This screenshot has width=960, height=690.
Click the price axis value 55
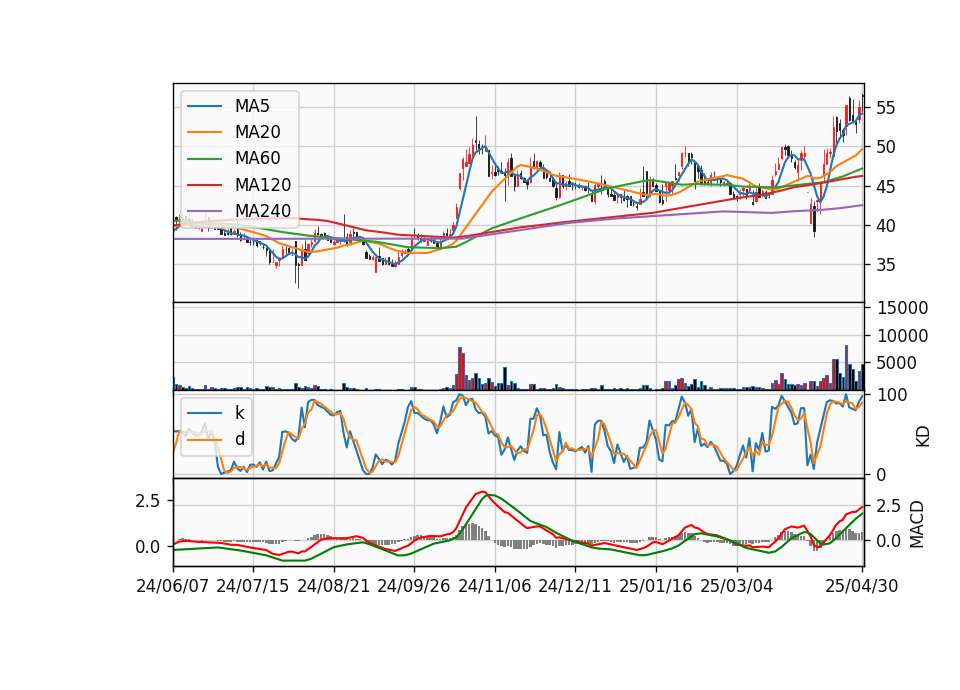[x=886, y=108]
